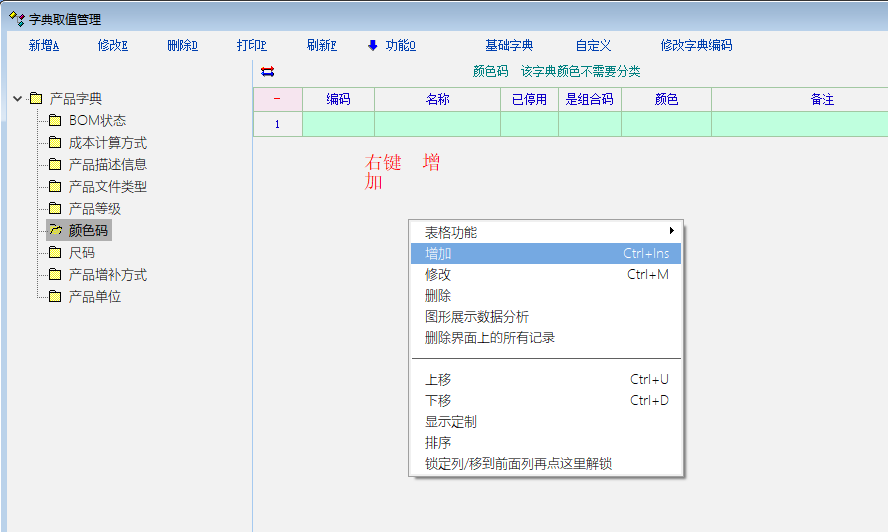
Task: Click the 已停用 column header
Action: (530, 99)
